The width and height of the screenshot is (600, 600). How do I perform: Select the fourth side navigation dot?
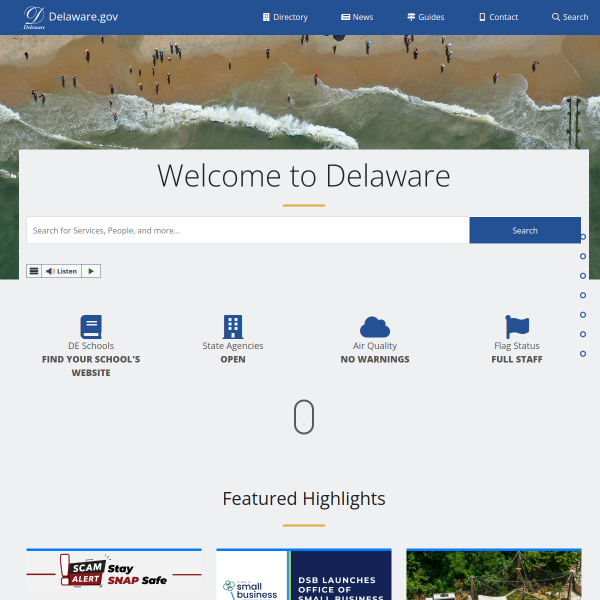pos(583,295)
